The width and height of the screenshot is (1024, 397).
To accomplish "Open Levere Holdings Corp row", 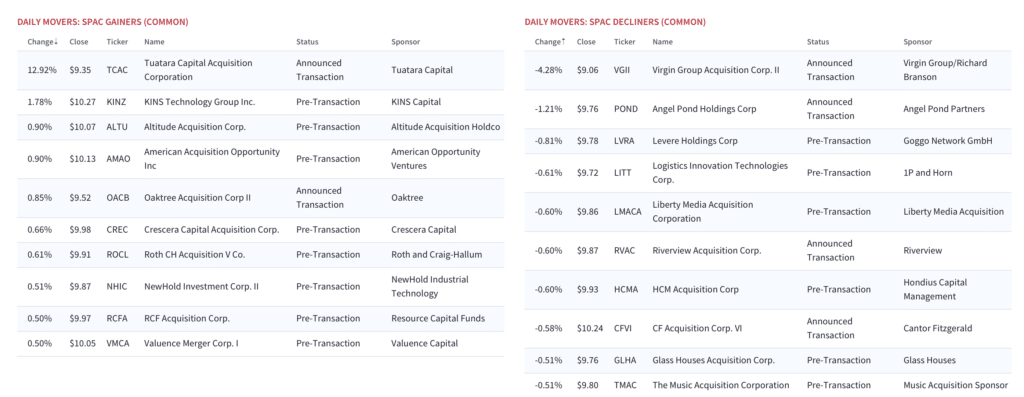I will pyautogui.click(x=767, y=141).
